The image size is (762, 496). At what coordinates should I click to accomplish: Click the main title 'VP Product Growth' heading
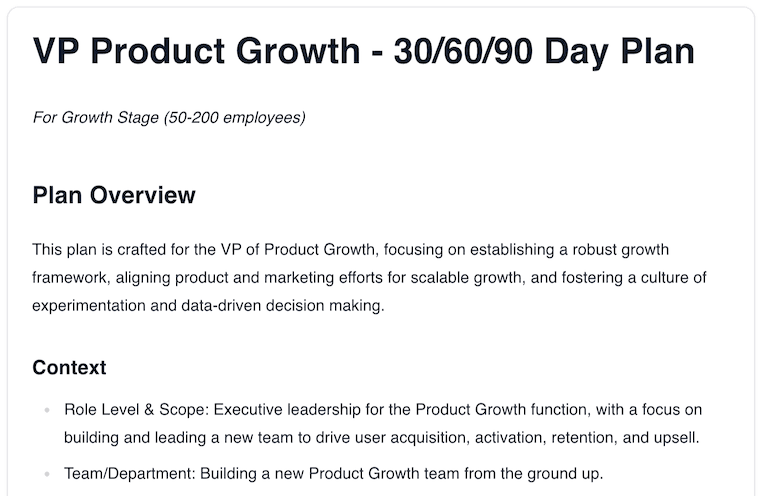coord(364,51)
